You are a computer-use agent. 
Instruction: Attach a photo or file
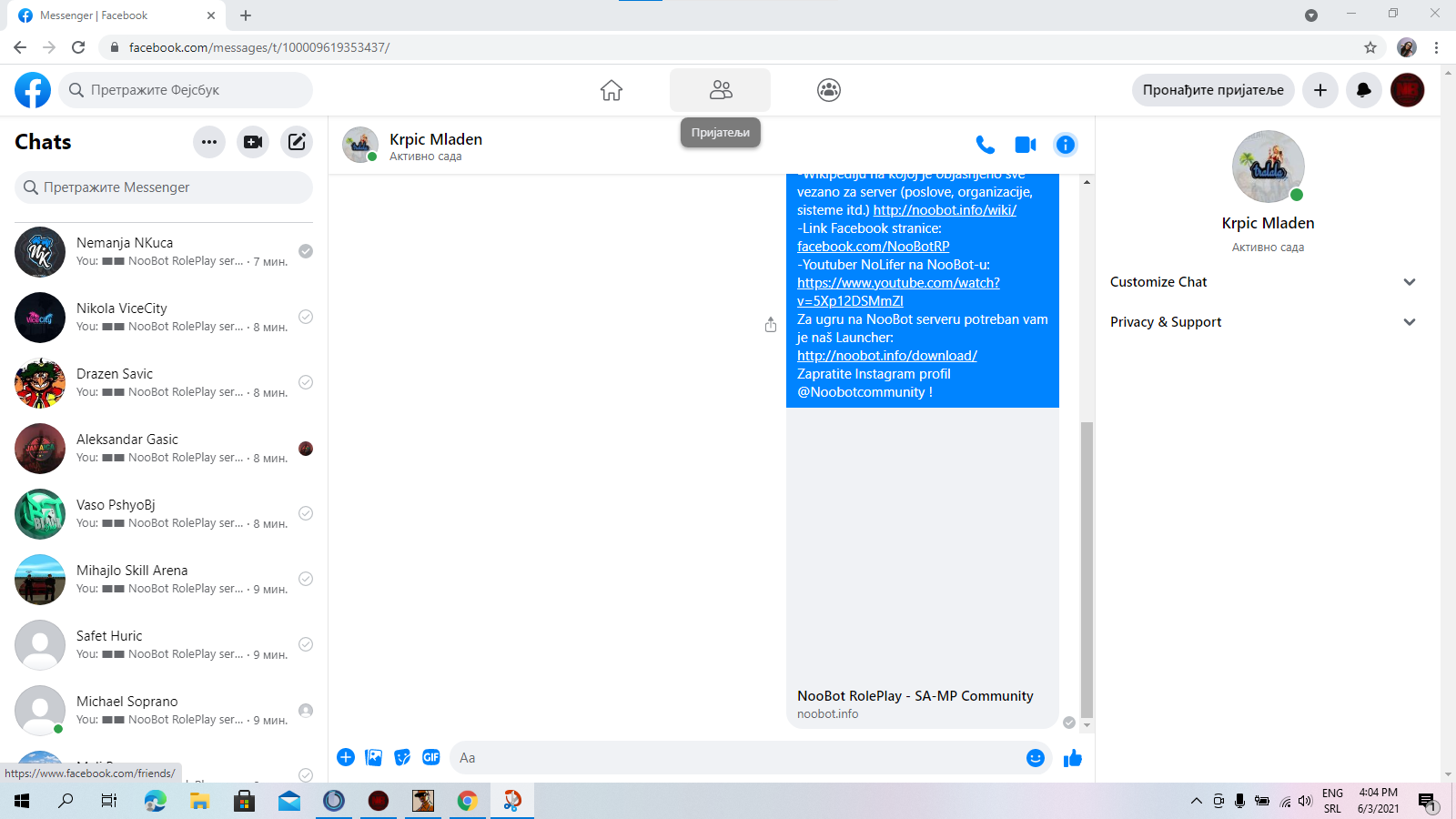374,757
